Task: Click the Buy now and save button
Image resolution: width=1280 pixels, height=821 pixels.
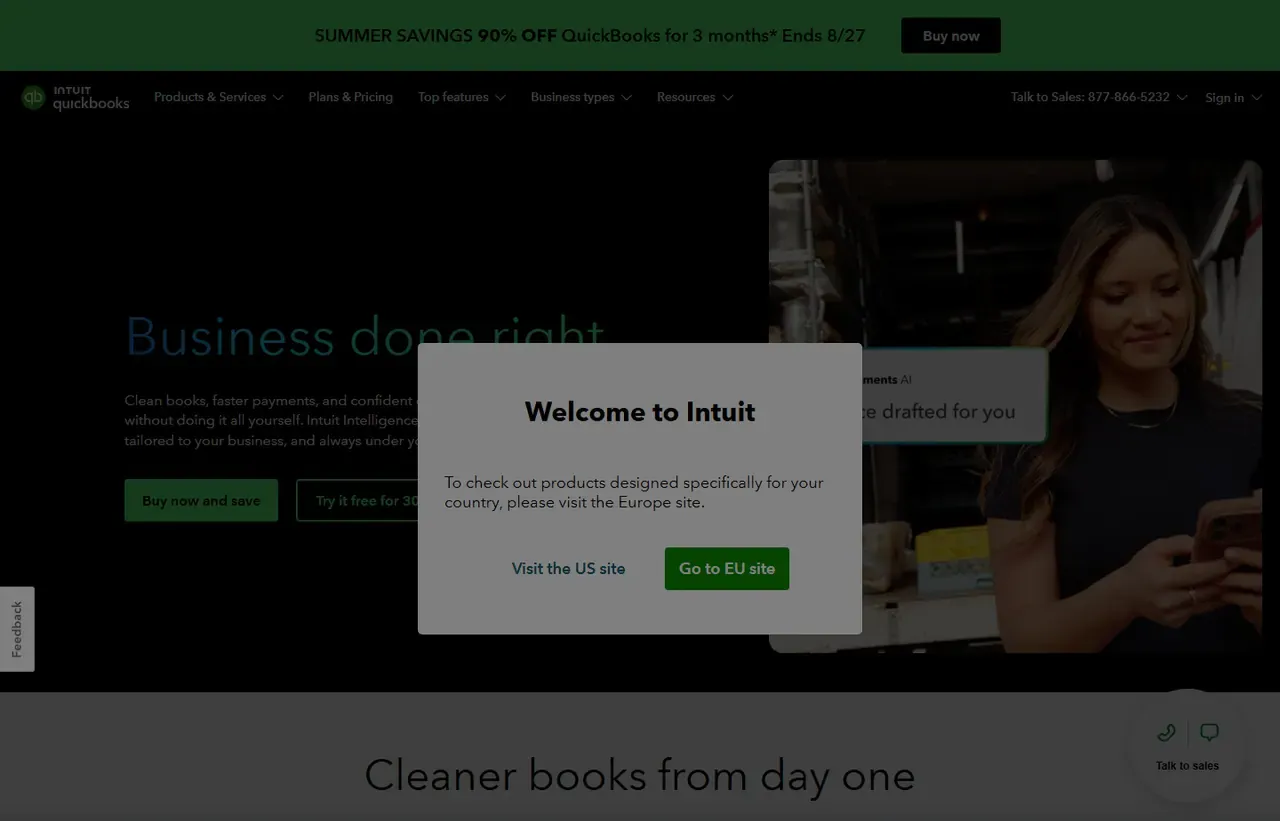Action: click(201, 500)
